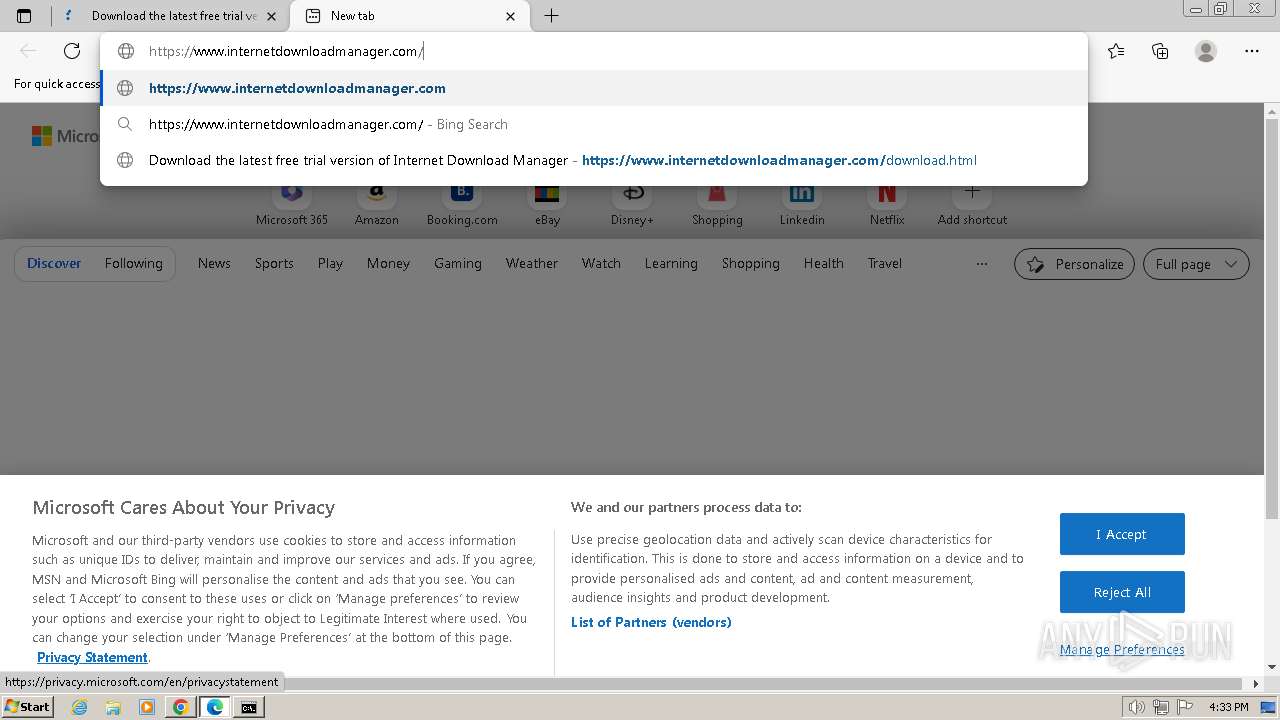Screen dimensions: 1280x720
Task: Open the Favorites star icon
Action: [x=1116, y=51]
